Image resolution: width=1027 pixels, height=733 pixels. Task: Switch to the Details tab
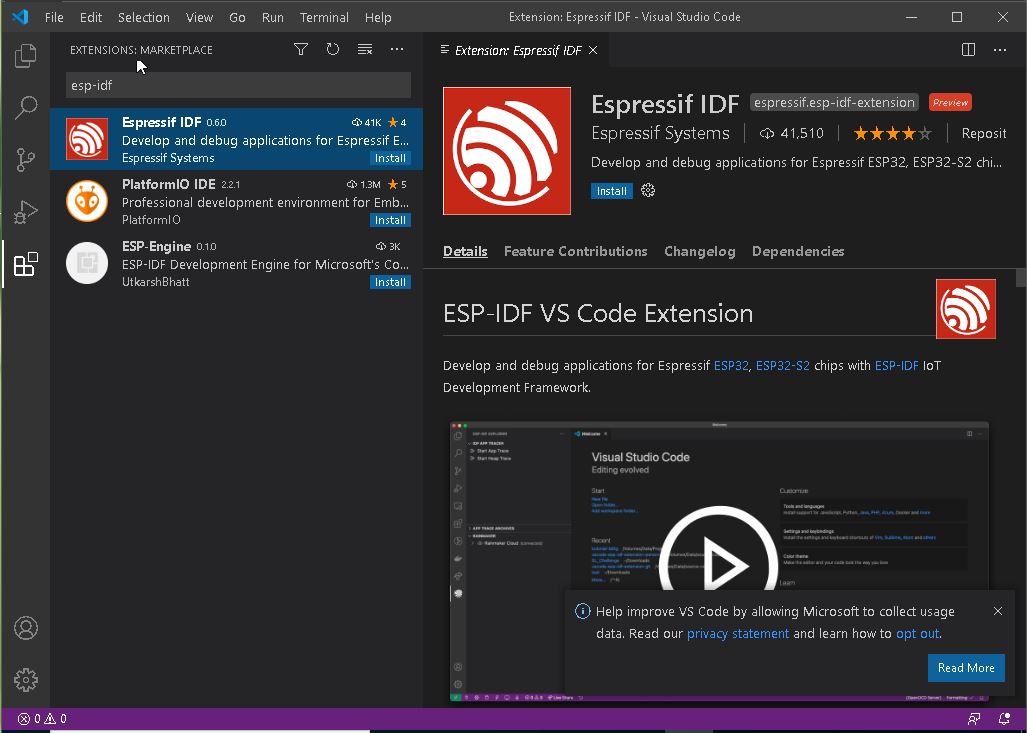coord(465,251)
